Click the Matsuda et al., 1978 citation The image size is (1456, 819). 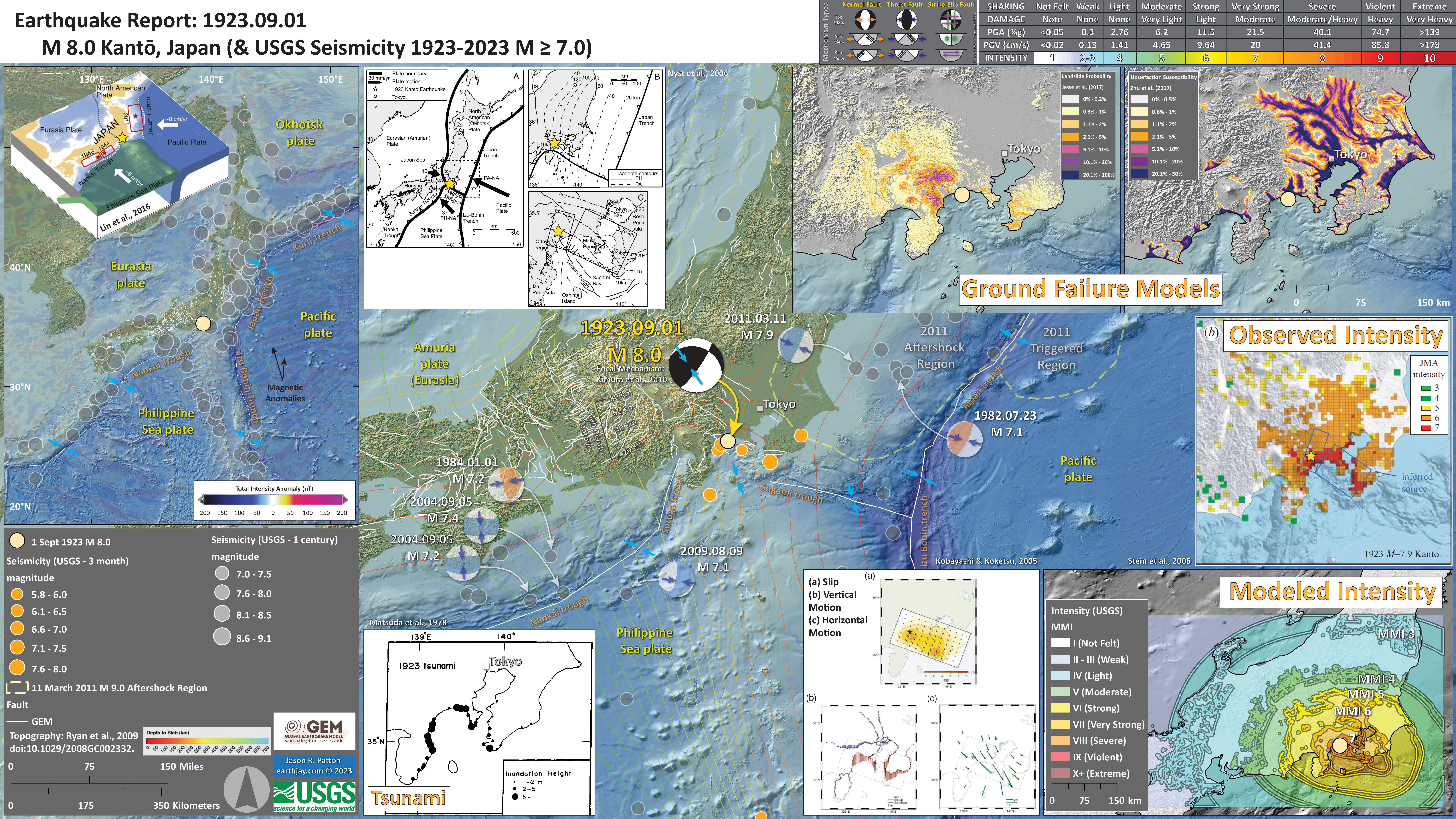408,622
